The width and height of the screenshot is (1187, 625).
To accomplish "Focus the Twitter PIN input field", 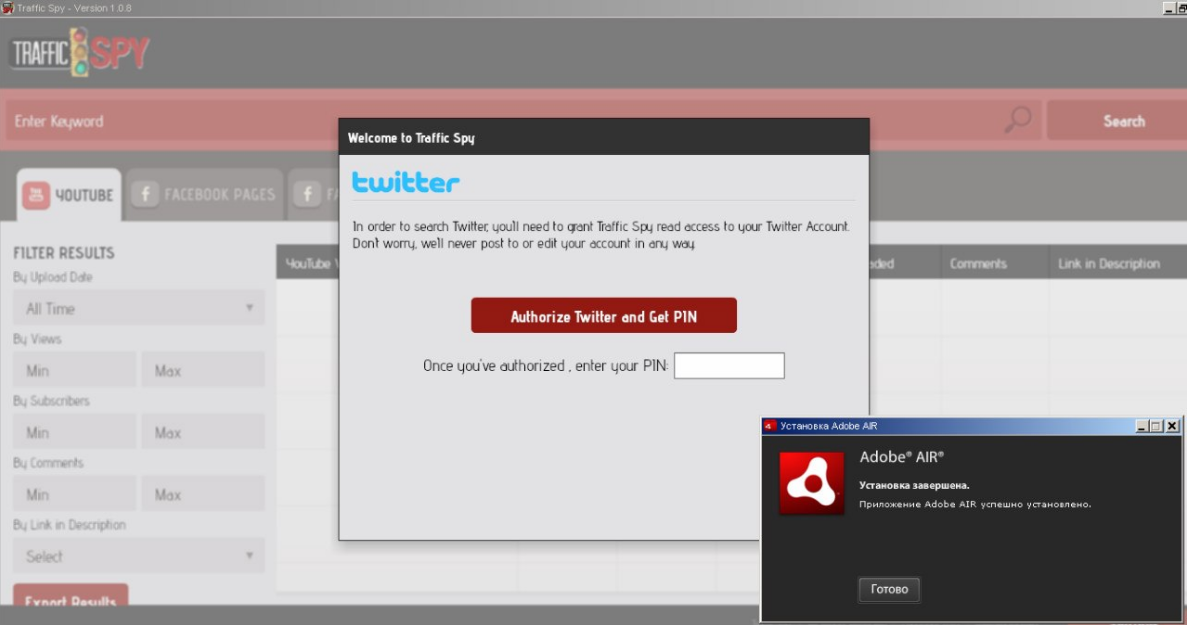I will point(729,366).
